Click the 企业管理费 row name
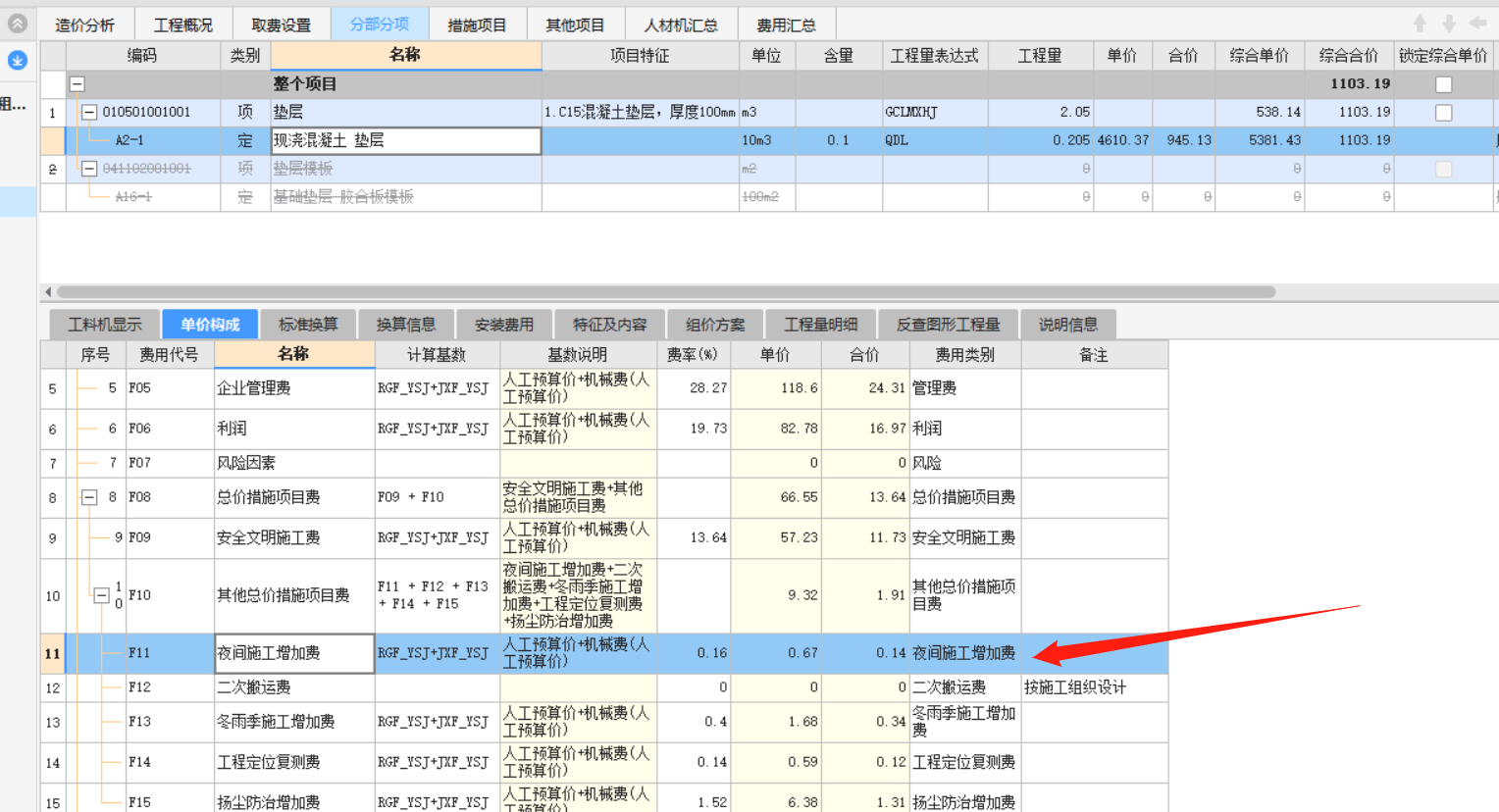 coord(294,388)
